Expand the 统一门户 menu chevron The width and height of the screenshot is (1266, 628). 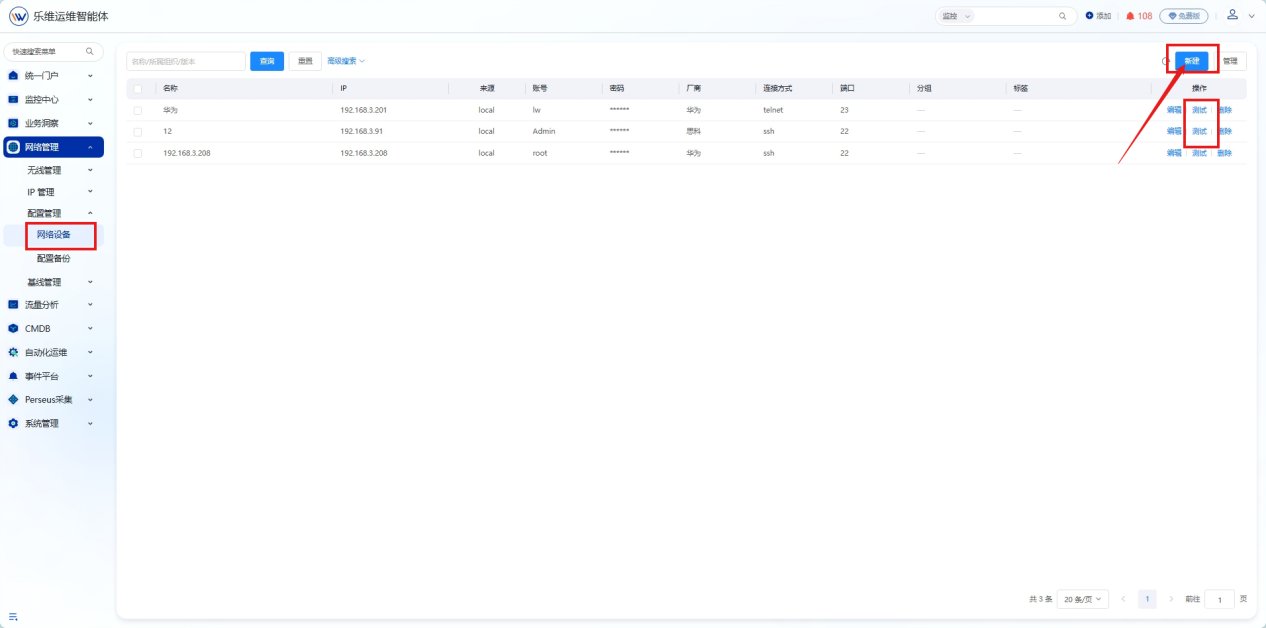coord(90,75)
